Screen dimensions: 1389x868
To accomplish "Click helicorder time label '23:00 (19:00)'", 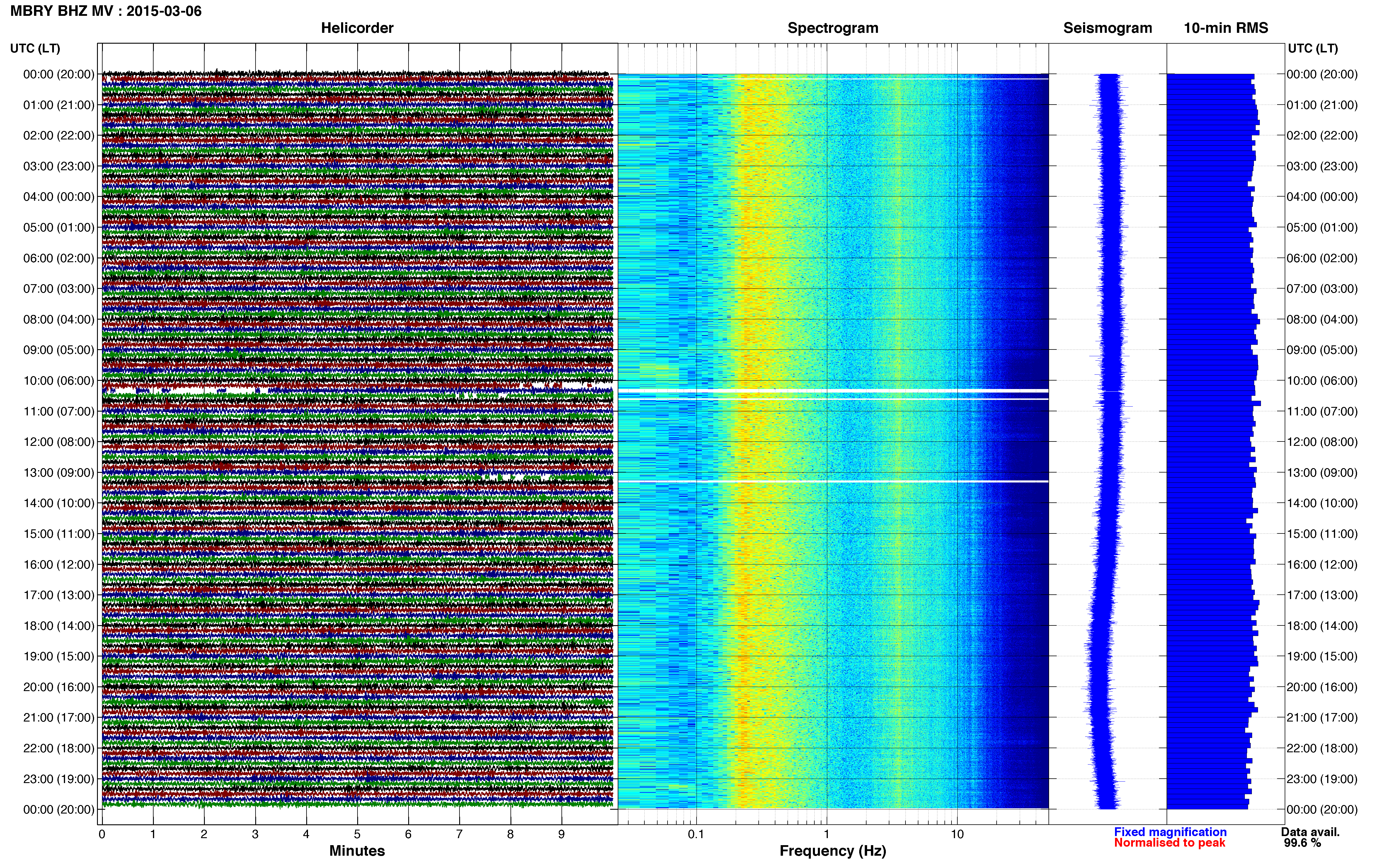I will click(59, 779).
